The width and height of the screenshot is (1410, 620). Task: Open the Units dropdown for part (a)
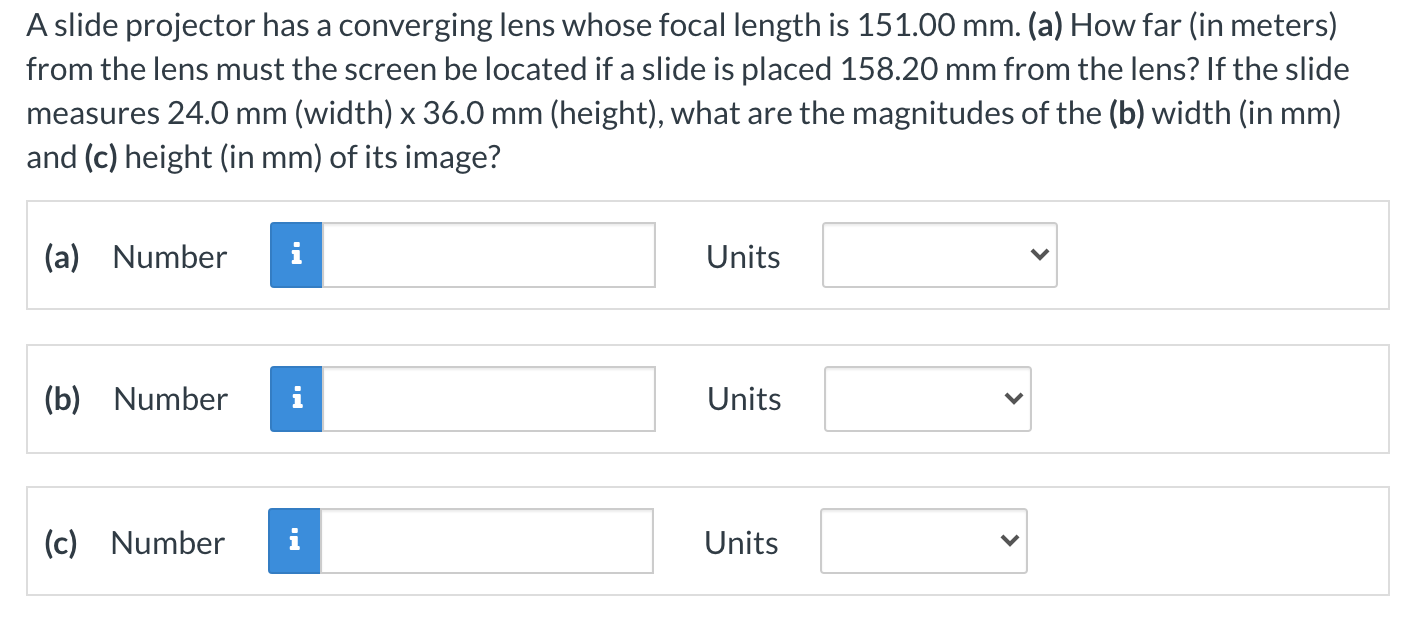coord(938,255)
